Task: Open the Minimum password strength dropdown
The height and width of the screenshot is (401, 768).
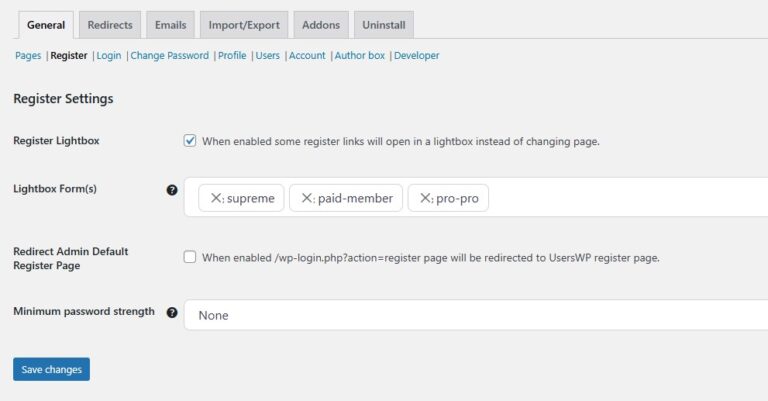Action: pos(476,315)
